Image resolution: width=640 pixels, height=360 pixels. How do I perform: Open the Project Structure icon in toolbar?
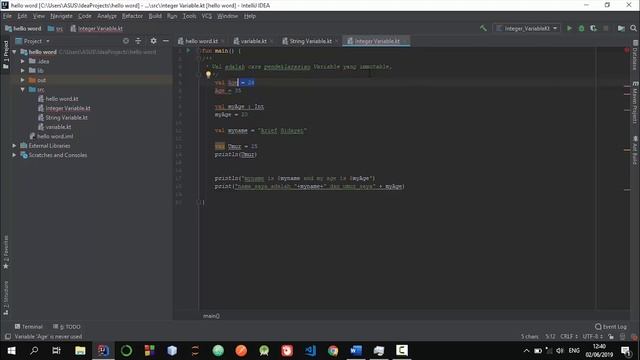coord(621,28)
